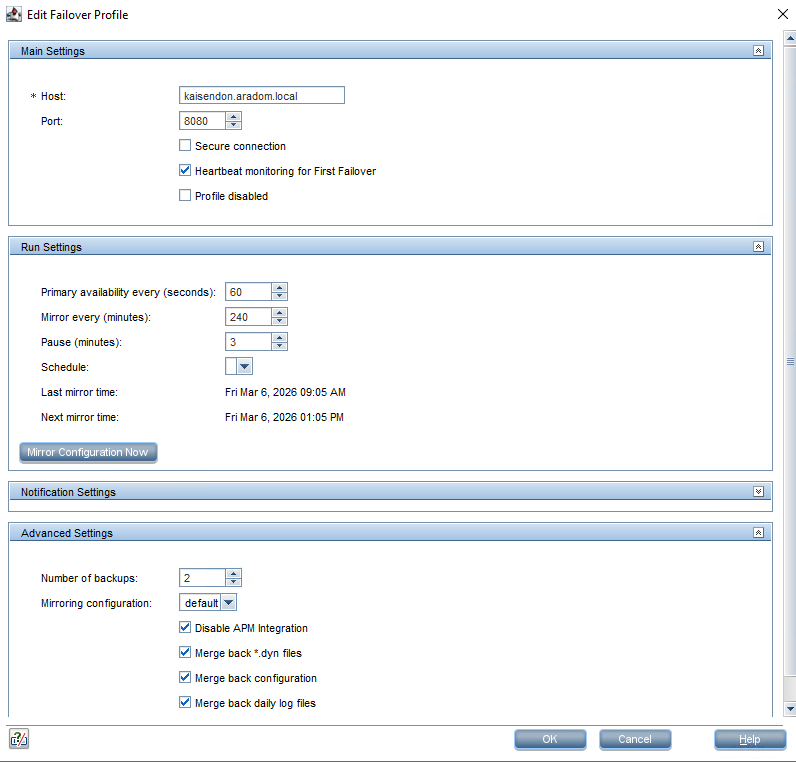Decrease Primary availability seconds value
This screenshot has height=762, width=796.
[x=280, y=296]
